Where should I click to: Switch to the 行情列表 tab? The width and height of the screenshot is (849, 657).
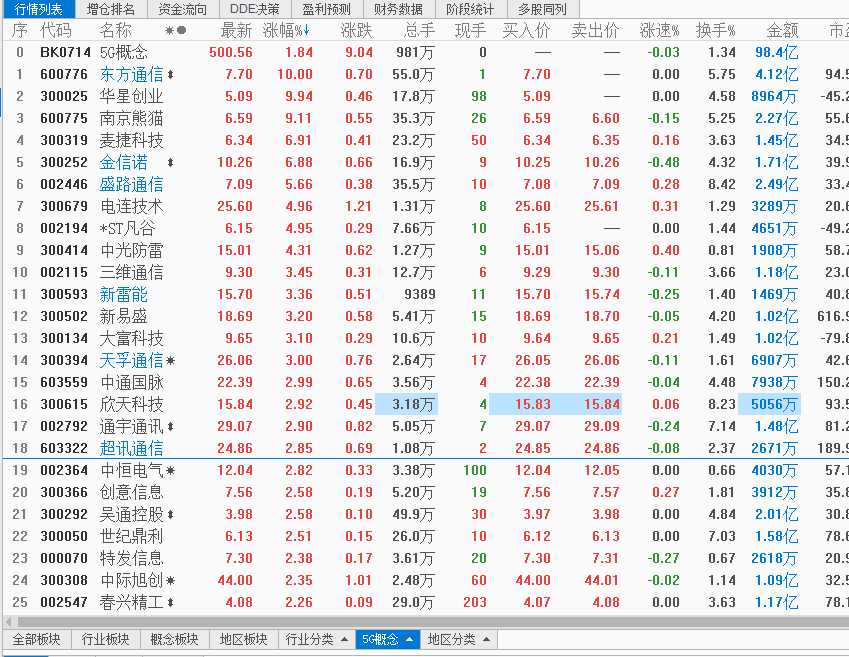tap(38, 9)
